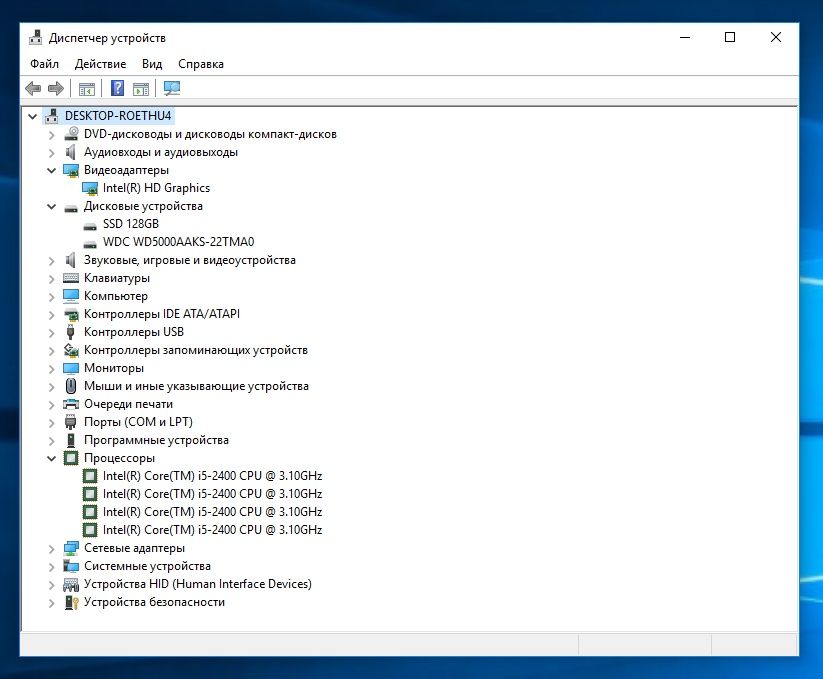Screen dimensions: 823x679
Task: Click the Мониторы monitor icon
Action: (71, 368)
